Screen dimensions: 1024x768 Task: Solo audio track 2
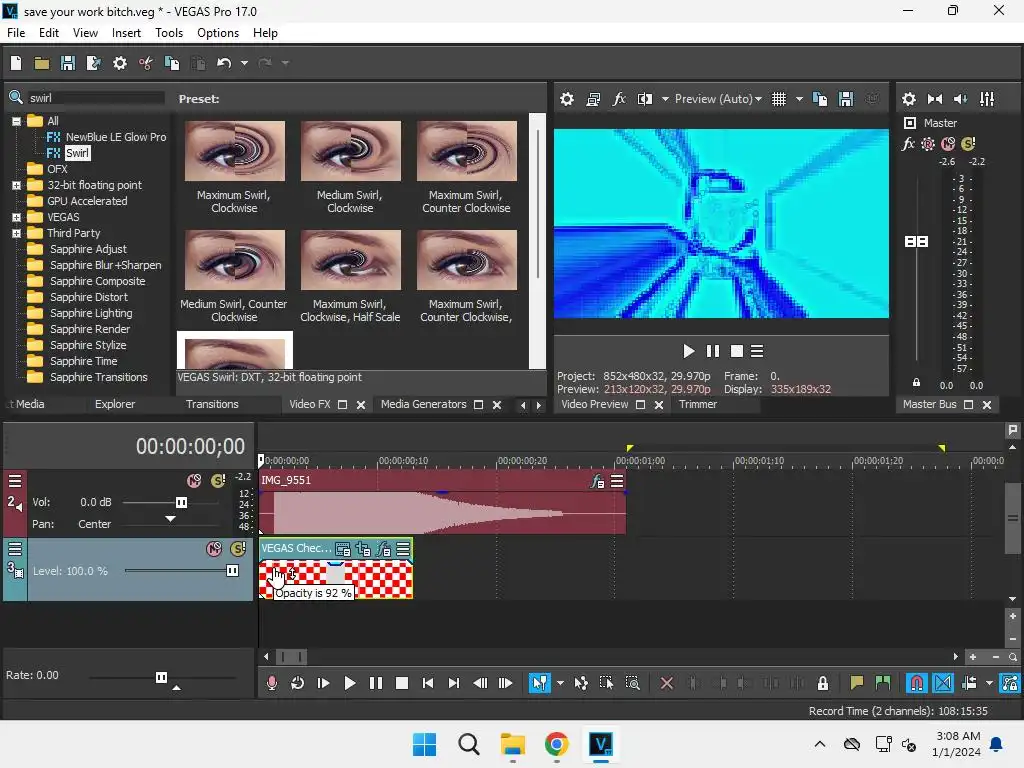pos(218,481)
